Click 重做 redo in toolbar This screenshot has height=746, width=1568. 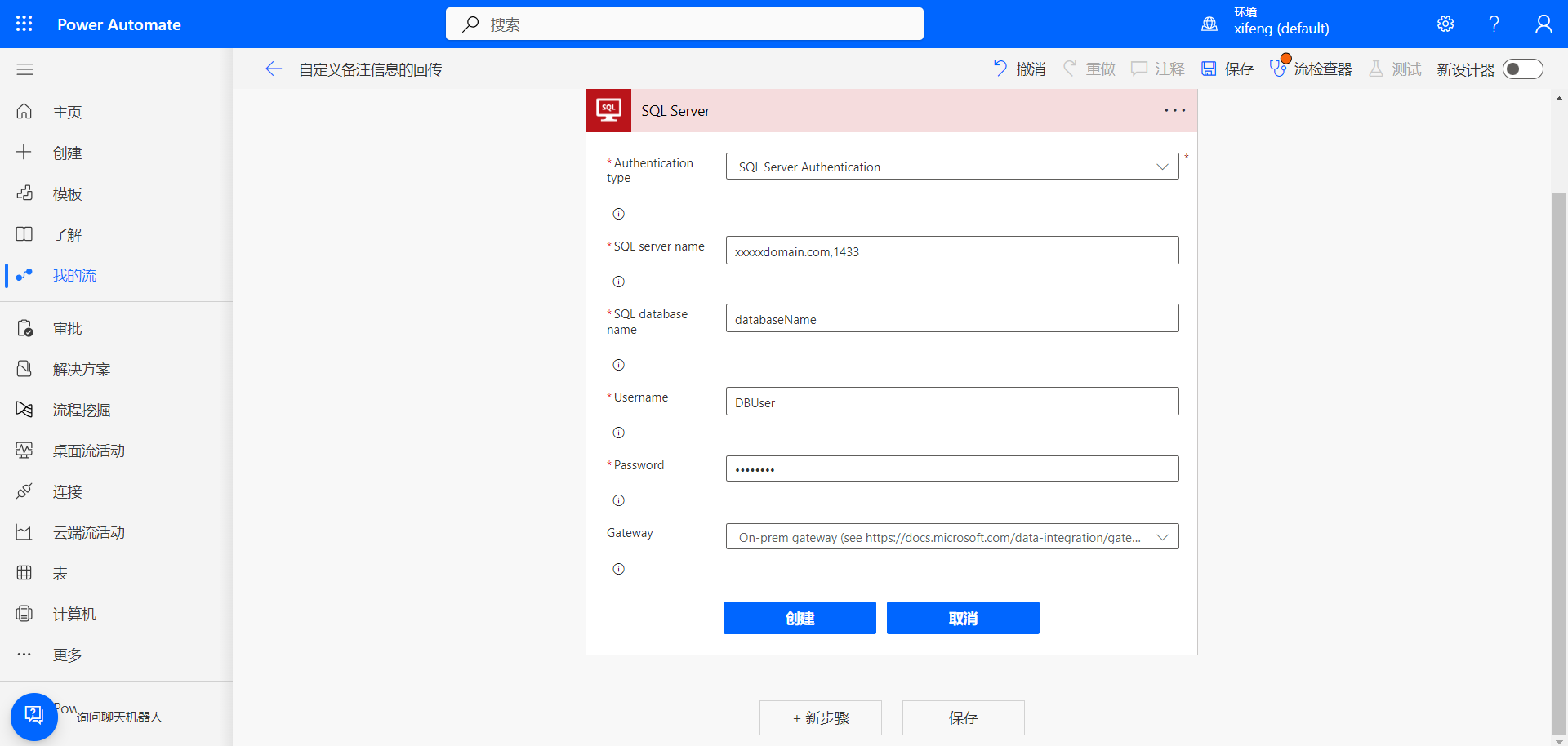(1089, 69)
